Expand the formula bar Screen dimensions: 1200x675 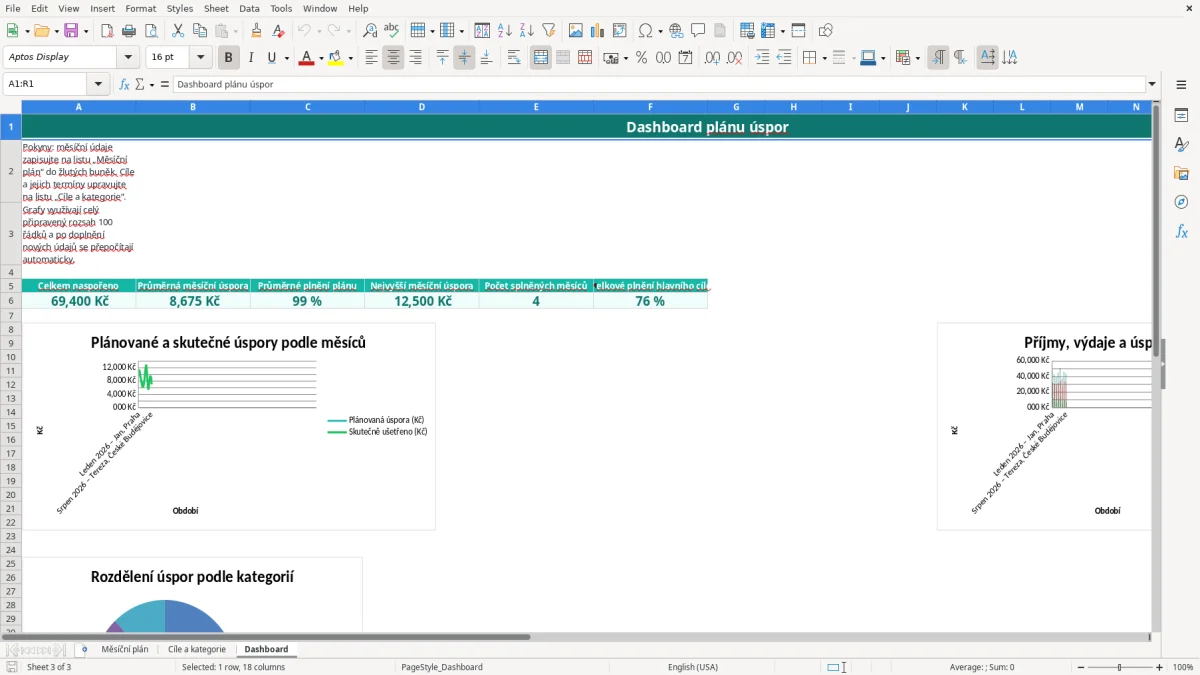1152,85
